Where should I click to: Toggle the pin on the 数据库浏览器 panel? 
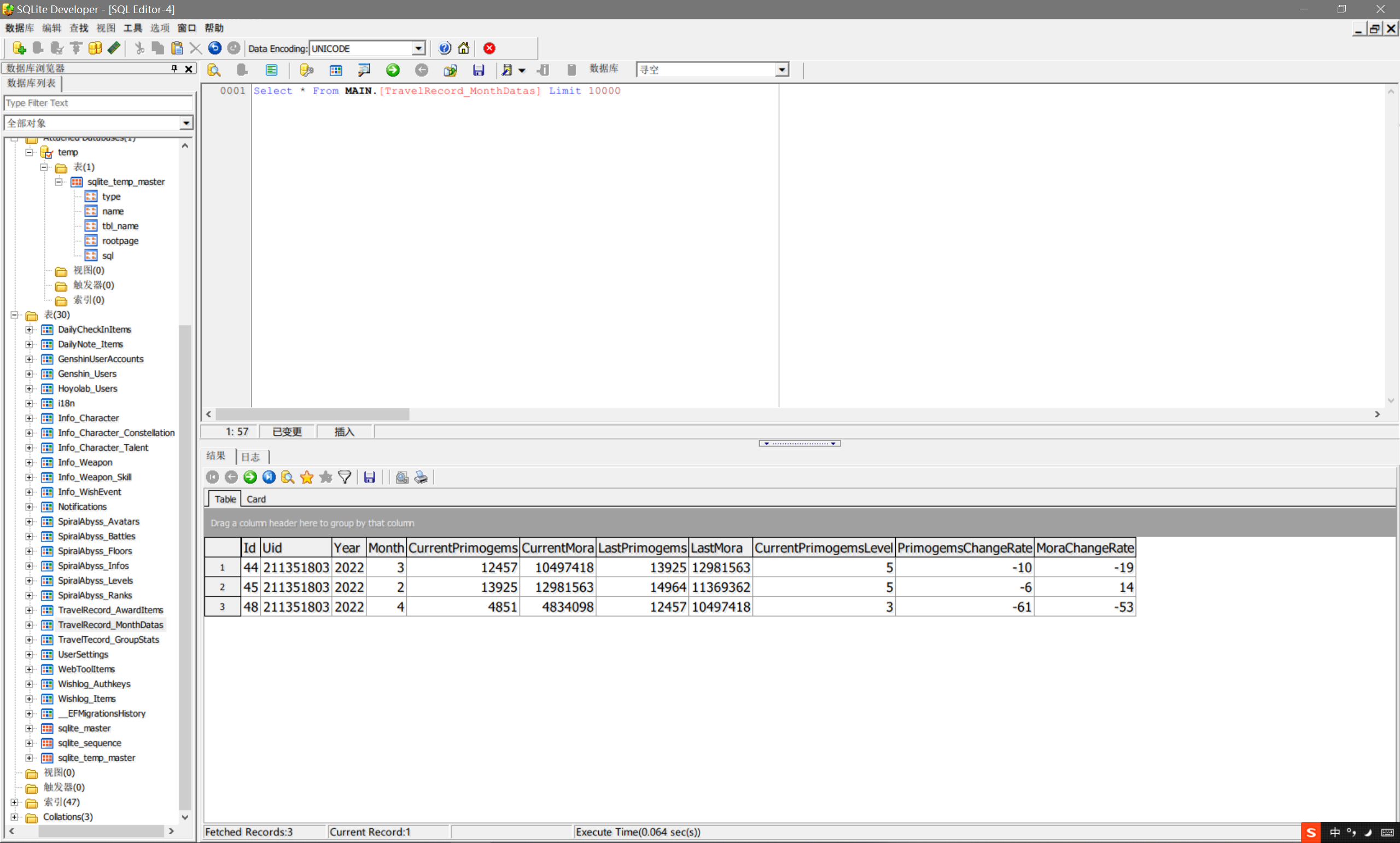174,68
